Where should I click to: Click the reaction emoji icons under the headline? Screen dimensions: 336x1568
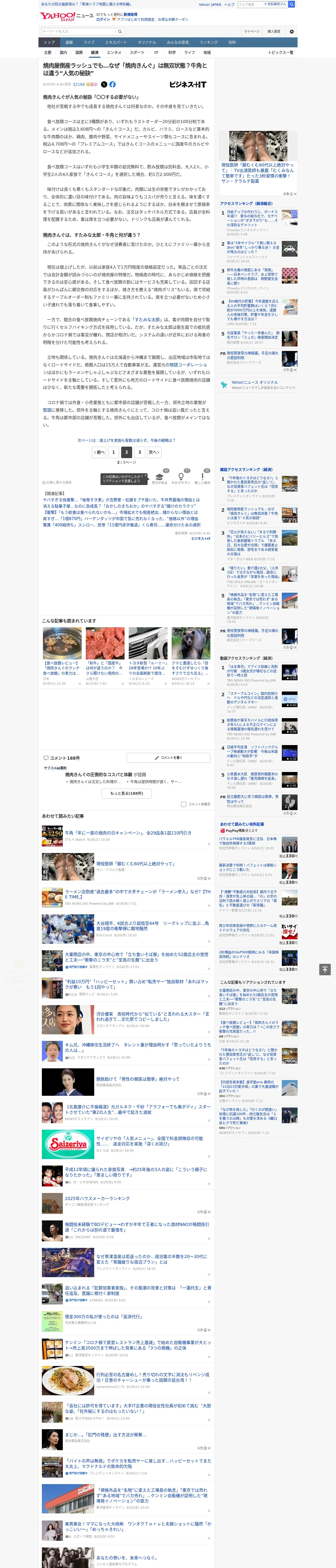[x=92, y=85]
